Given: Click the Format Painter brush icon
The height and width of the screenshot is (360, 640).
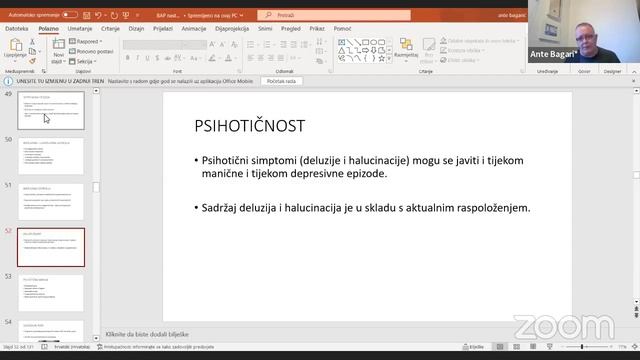Looking at the screenshot, I should pyautogui.click(x=32, y=61).
